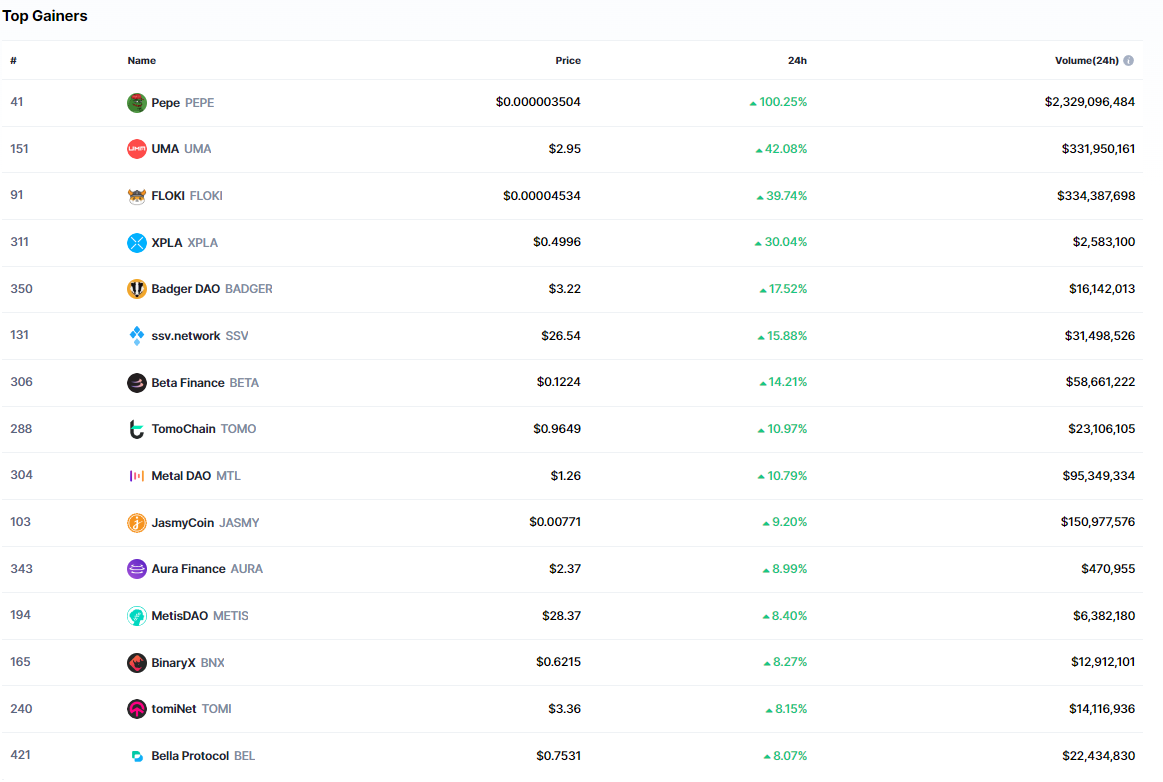Click the Pepe coin frog icon
The height and width of the screenshot is (782, 1163).
pos(137,102)
